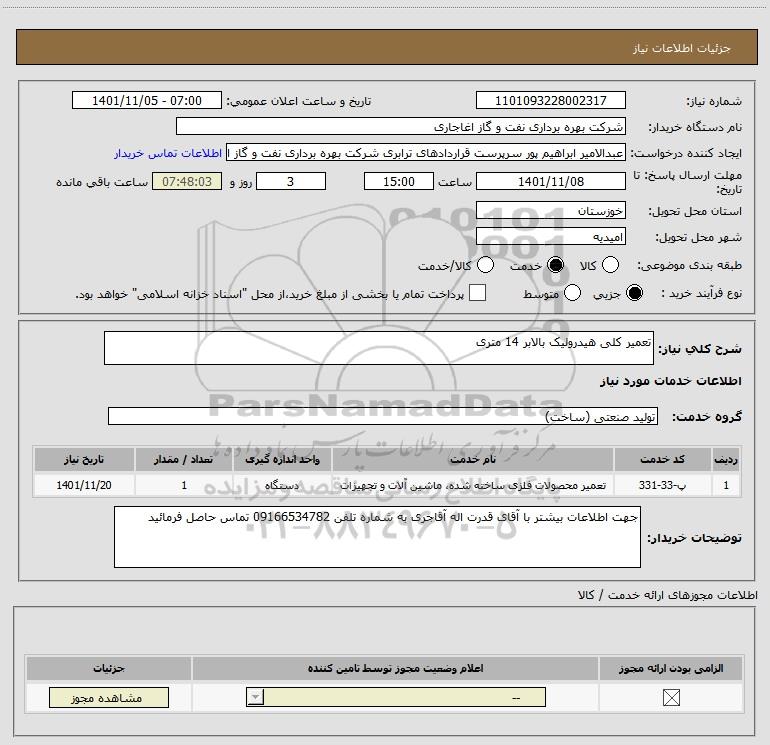The width and height of the screenshot is (770, 745).
Task: Click the شماره نیاز field 1101093228002317
Action: [x=550, y=101]
